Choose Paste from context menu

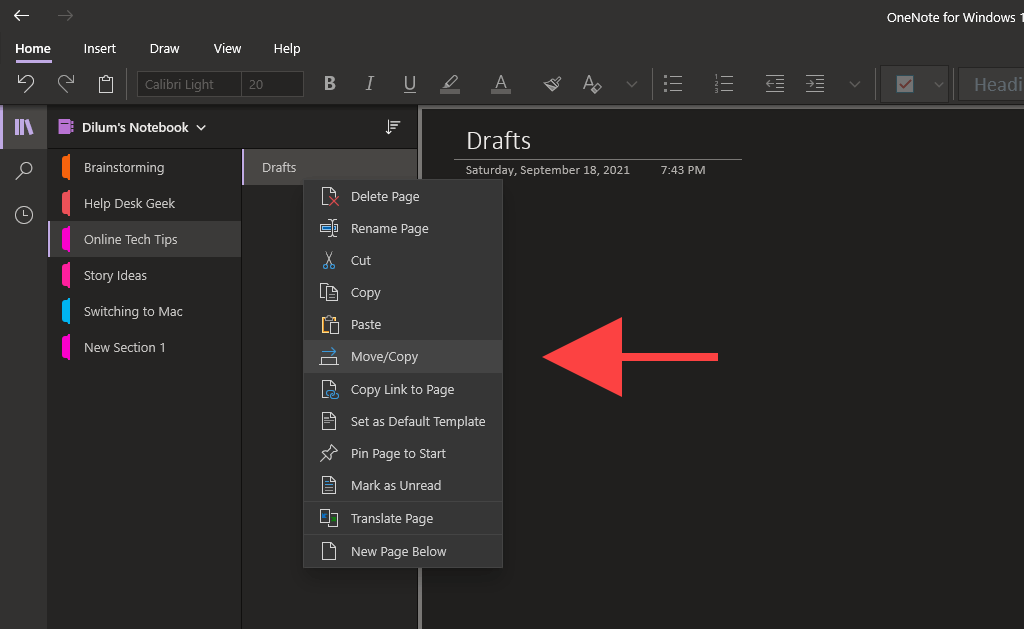(x=403, y=325)
